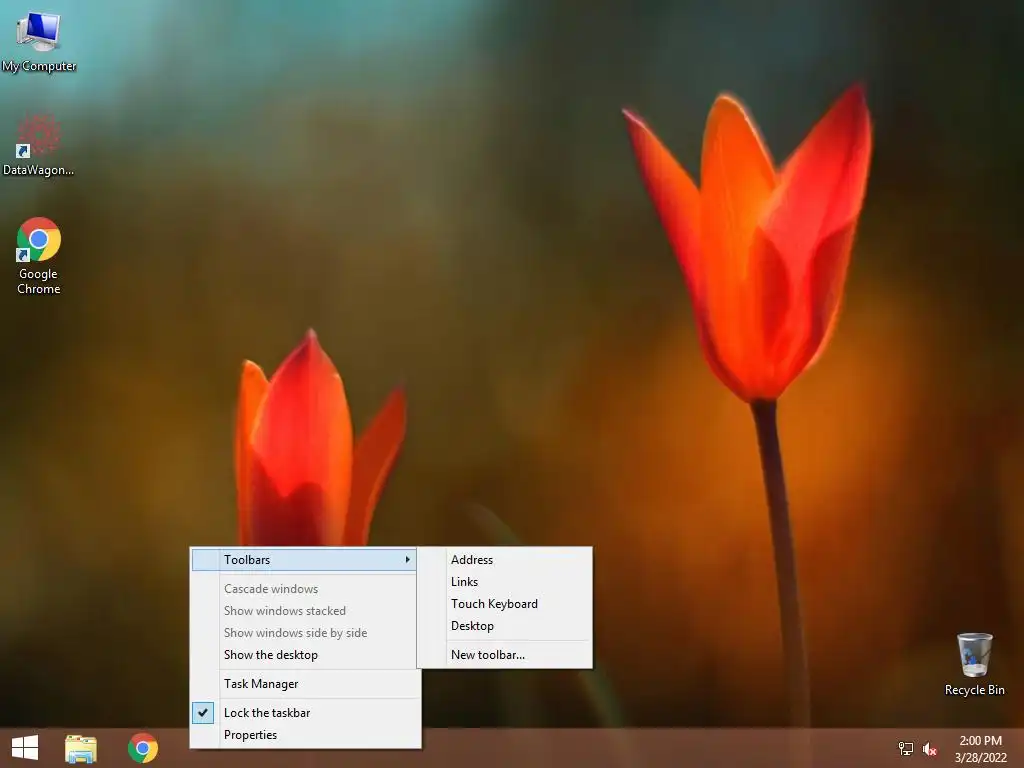Select the Recycle Bin icon
1024x768 pixels.
pyautogui.click(x=974, y=664)
